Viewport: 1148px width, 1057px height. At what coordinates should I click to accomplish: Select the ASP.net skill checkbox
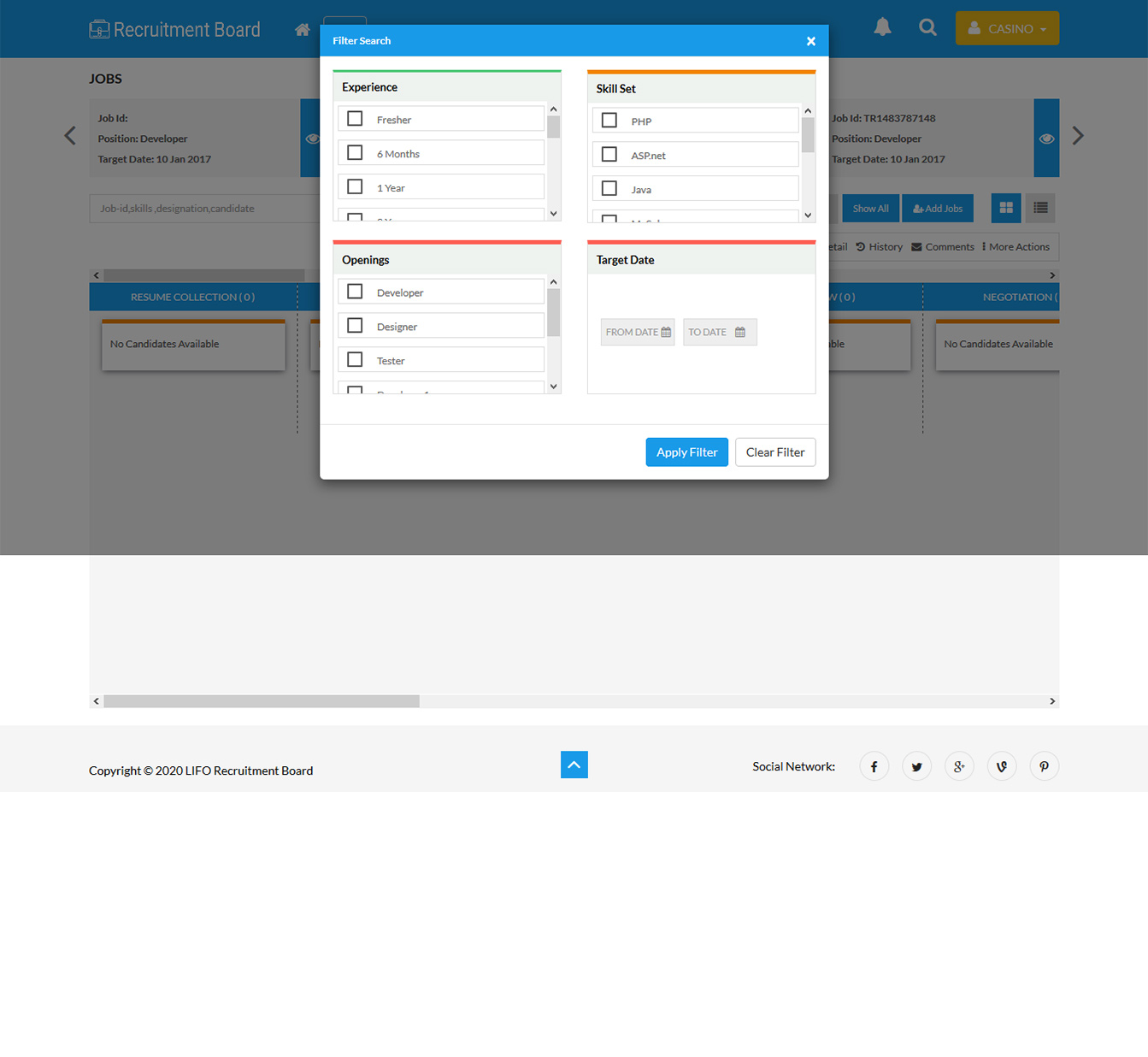(609, 155)
